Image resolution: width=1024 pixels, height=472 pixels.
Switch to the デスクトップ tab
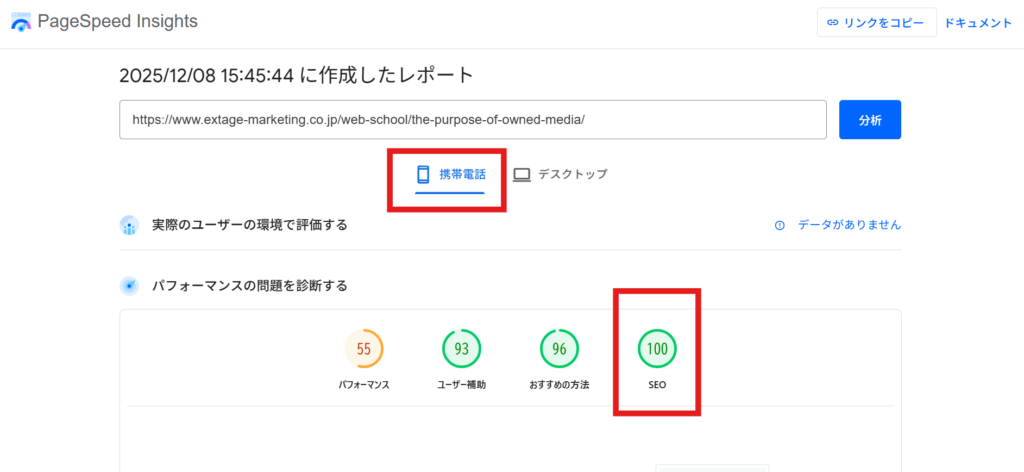(560, 174)
